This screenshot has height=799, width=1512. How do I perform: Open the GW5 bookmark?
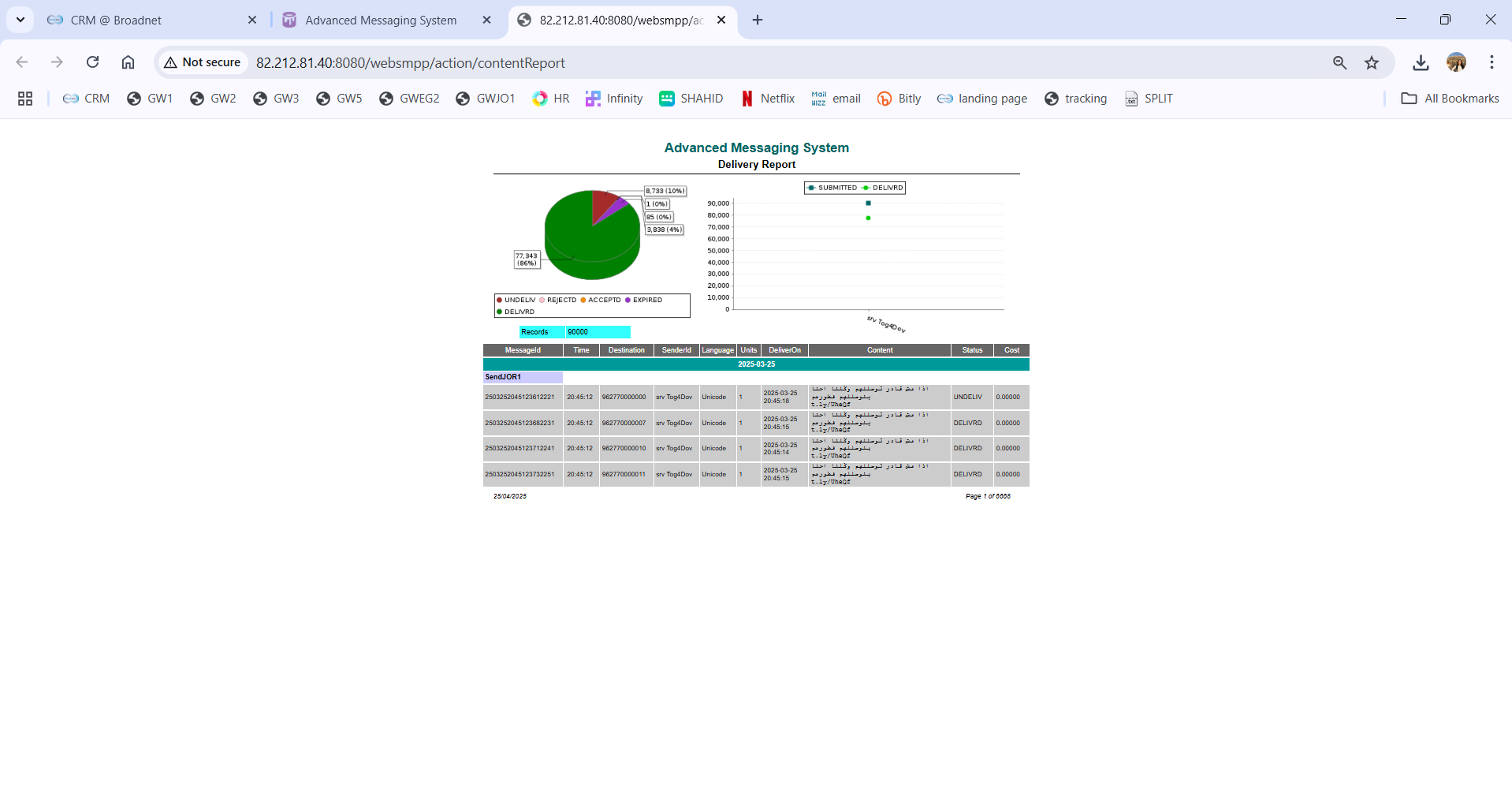click(x=339, y=99)
